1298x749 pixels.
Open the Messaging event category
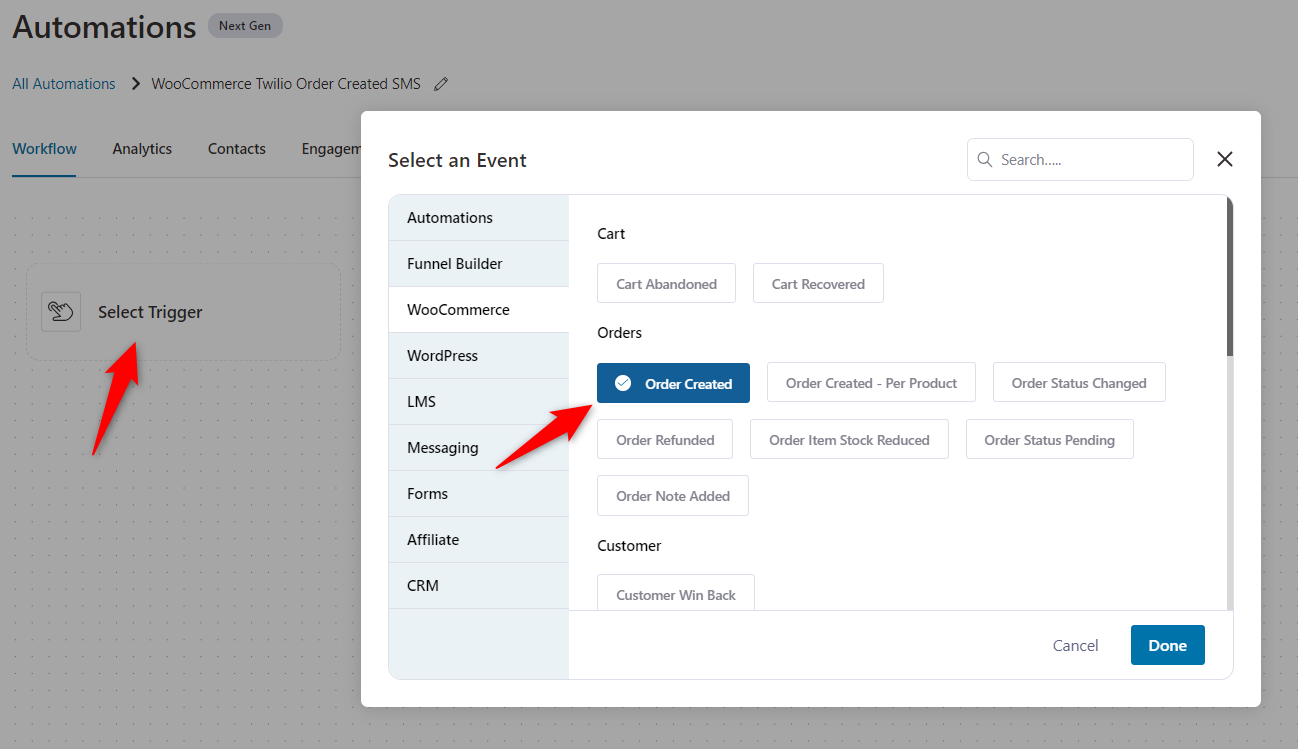point(479,448)
